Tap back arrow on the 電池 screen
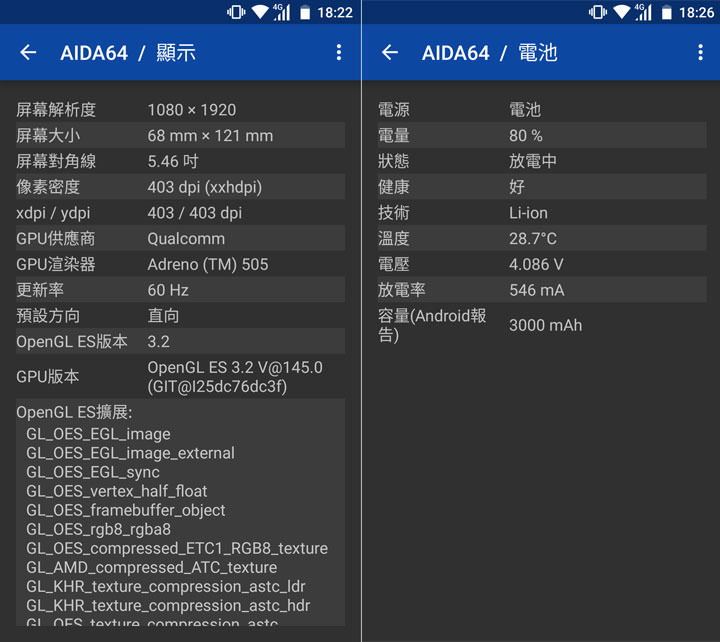This screenshot has width=720, height=642. [390, 53]
